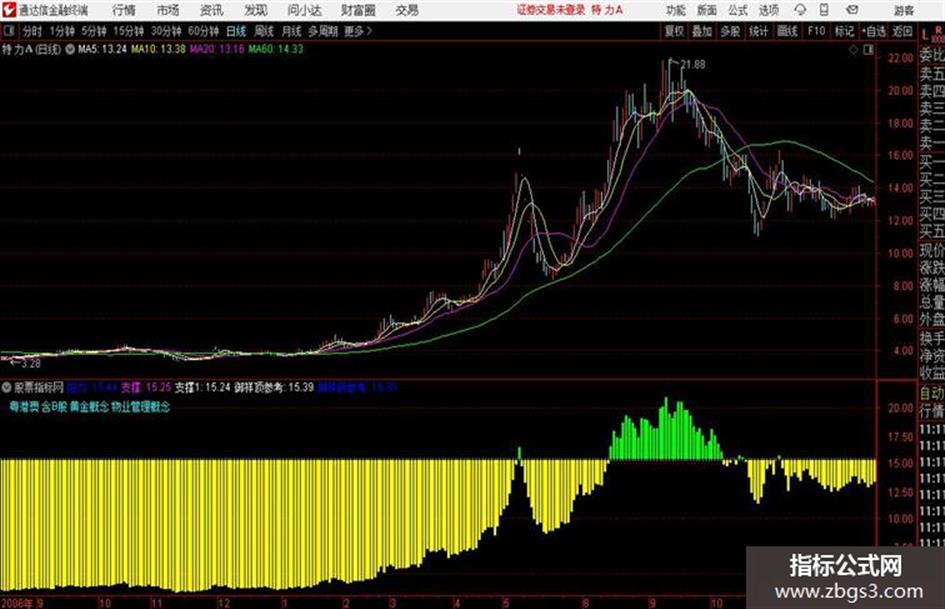This screenshot has height=609, width=945.
Task: Click the MA20: 13.16 indicator label
Action: (x=217, y=49)
